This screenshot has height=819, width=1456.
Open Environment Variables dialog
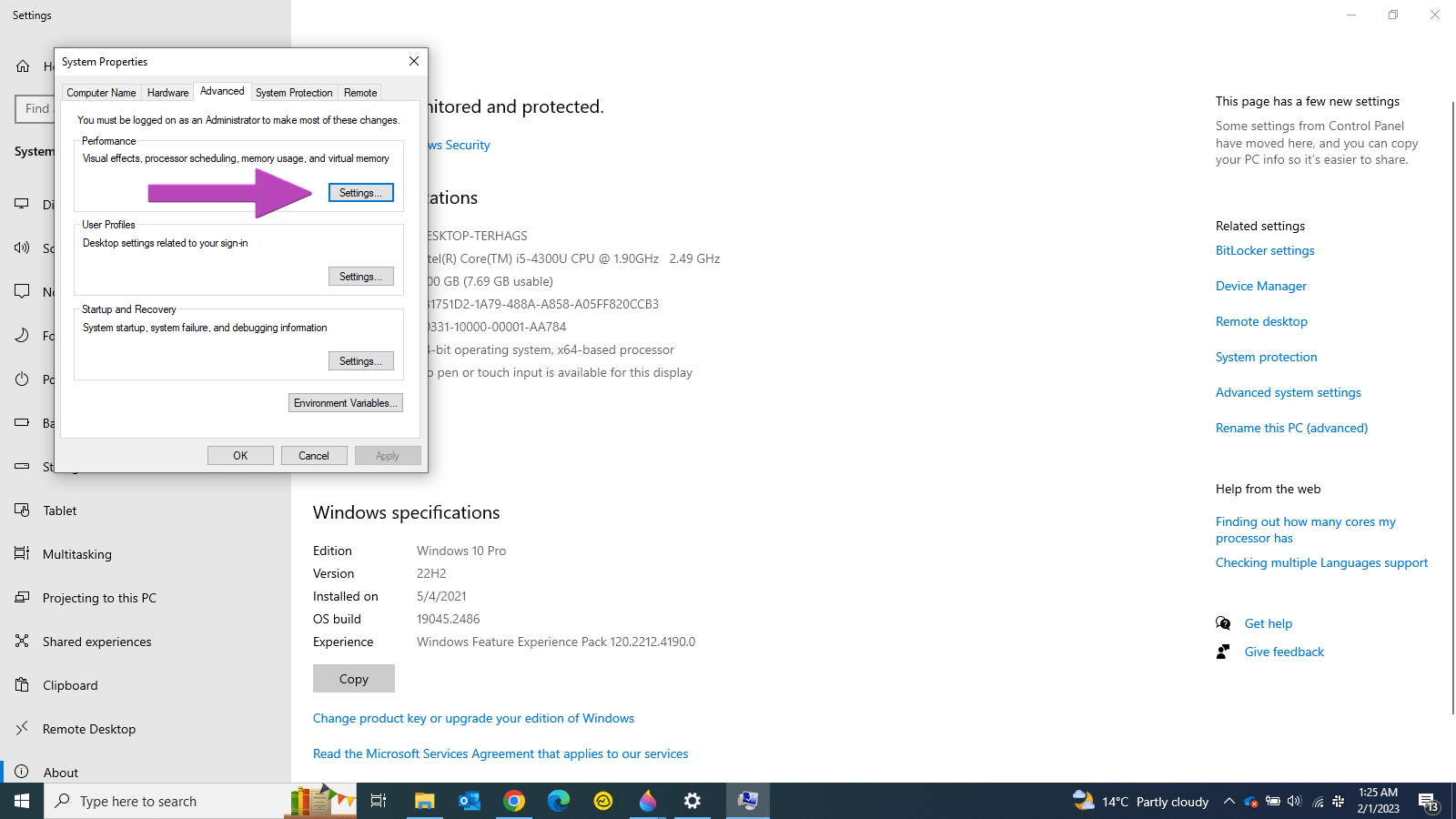[x=346, y=403]
